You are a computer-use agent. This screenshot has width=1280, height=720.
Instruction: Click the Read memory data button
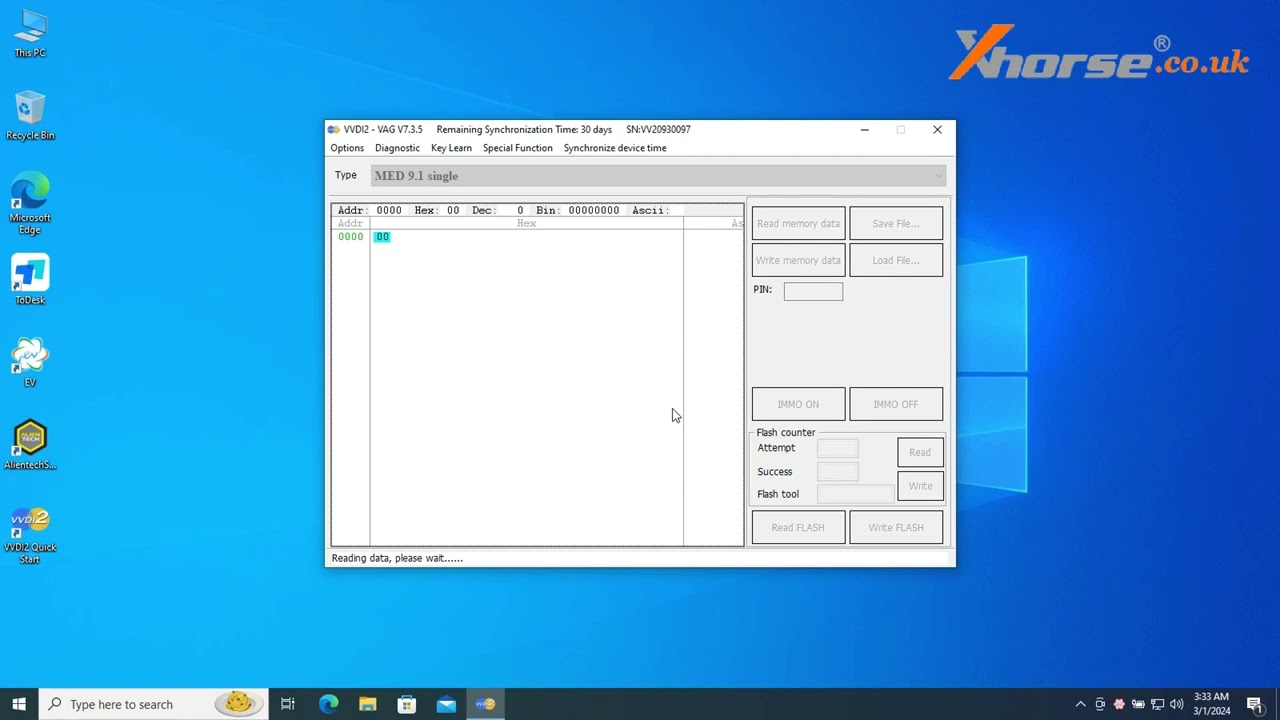click(x=798, y=224)
